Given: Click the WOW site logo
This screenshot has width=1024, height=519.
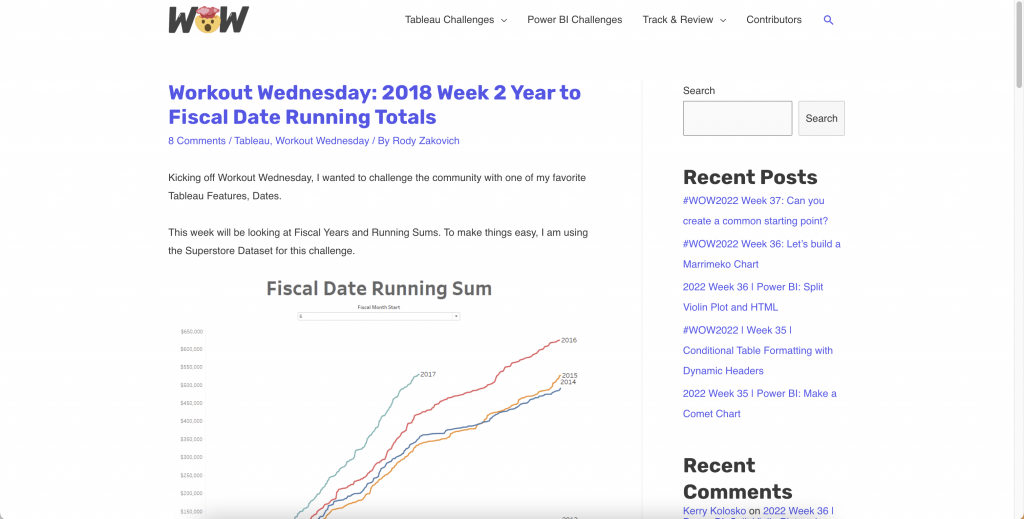Looking at the screenshot, I should click(x=208, y=19).
